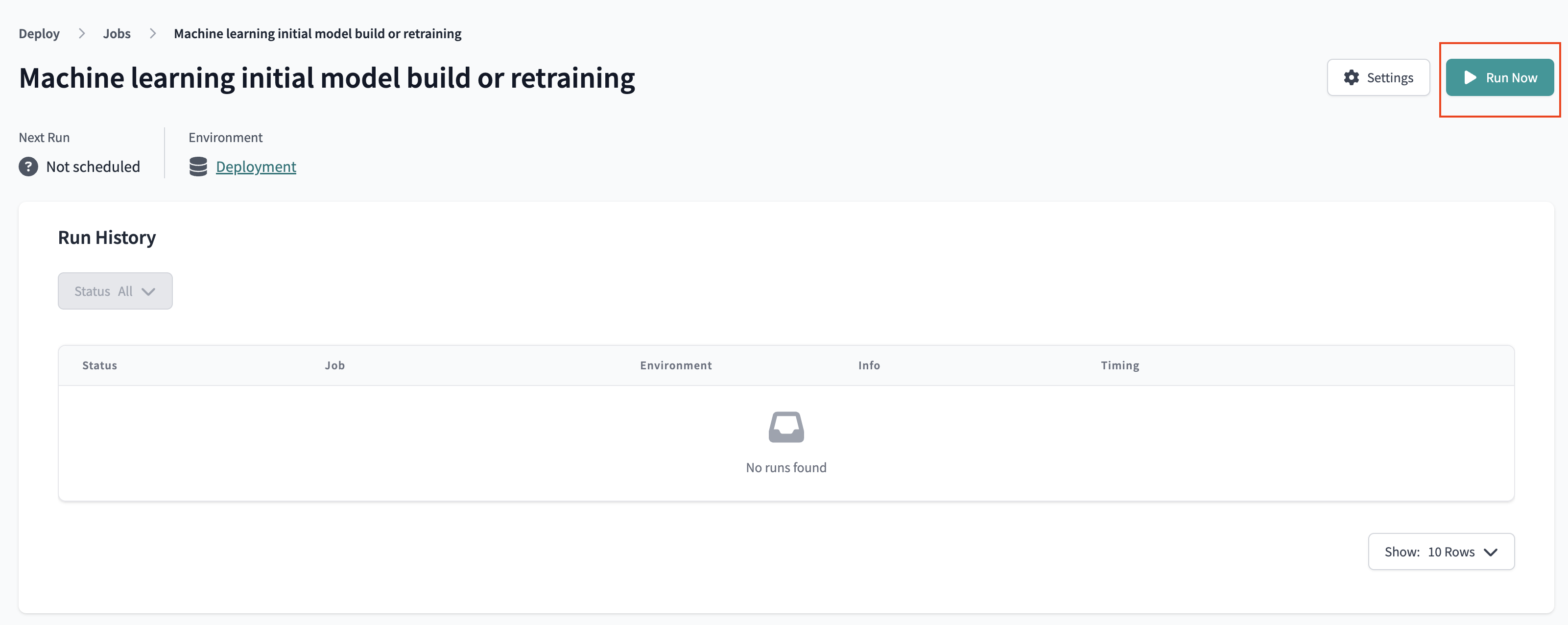Click the Status filter chevron arrow
This screenshot has width=1568, height=625.
click(148, 291)
